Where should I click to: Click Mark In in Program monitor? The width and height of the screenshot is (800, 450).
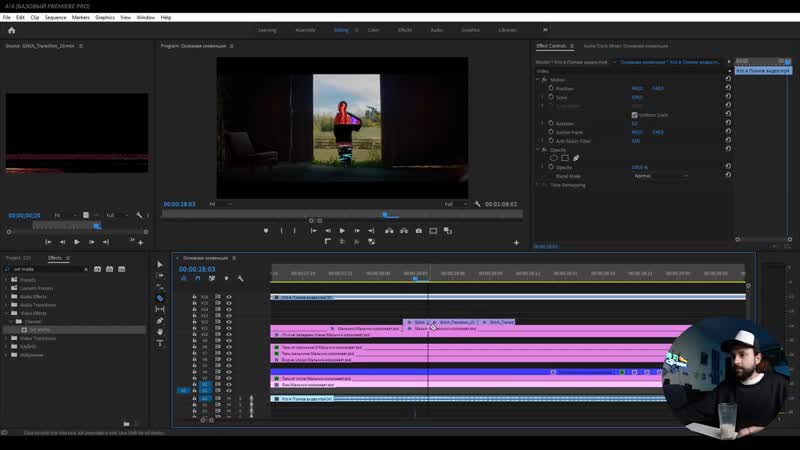click(281, 231)
